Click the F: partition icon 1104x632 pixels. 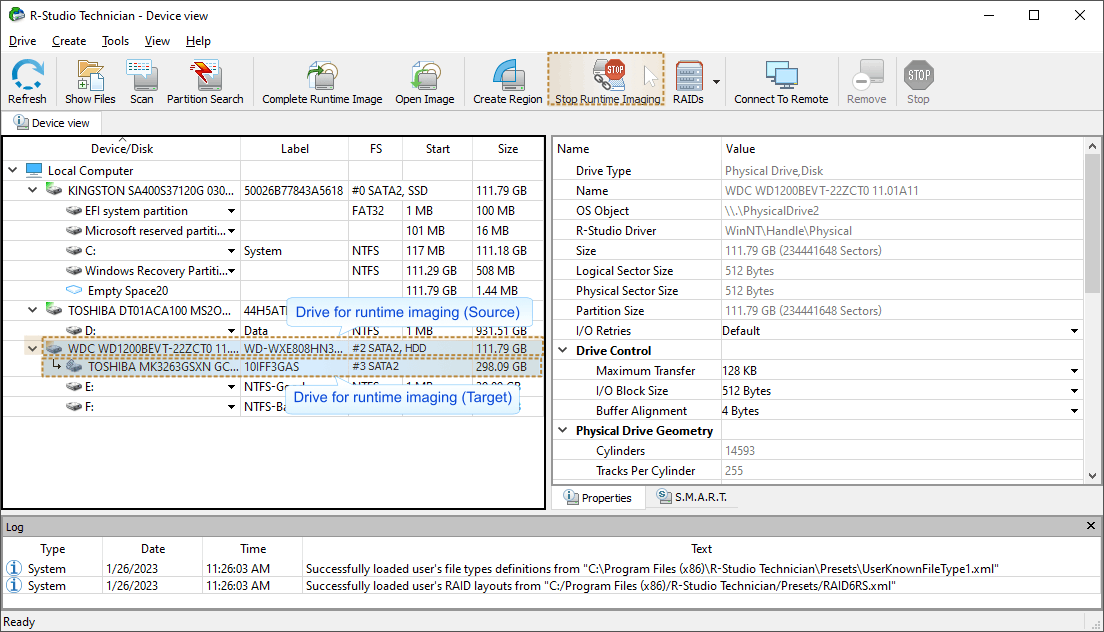tap(74, 406)
